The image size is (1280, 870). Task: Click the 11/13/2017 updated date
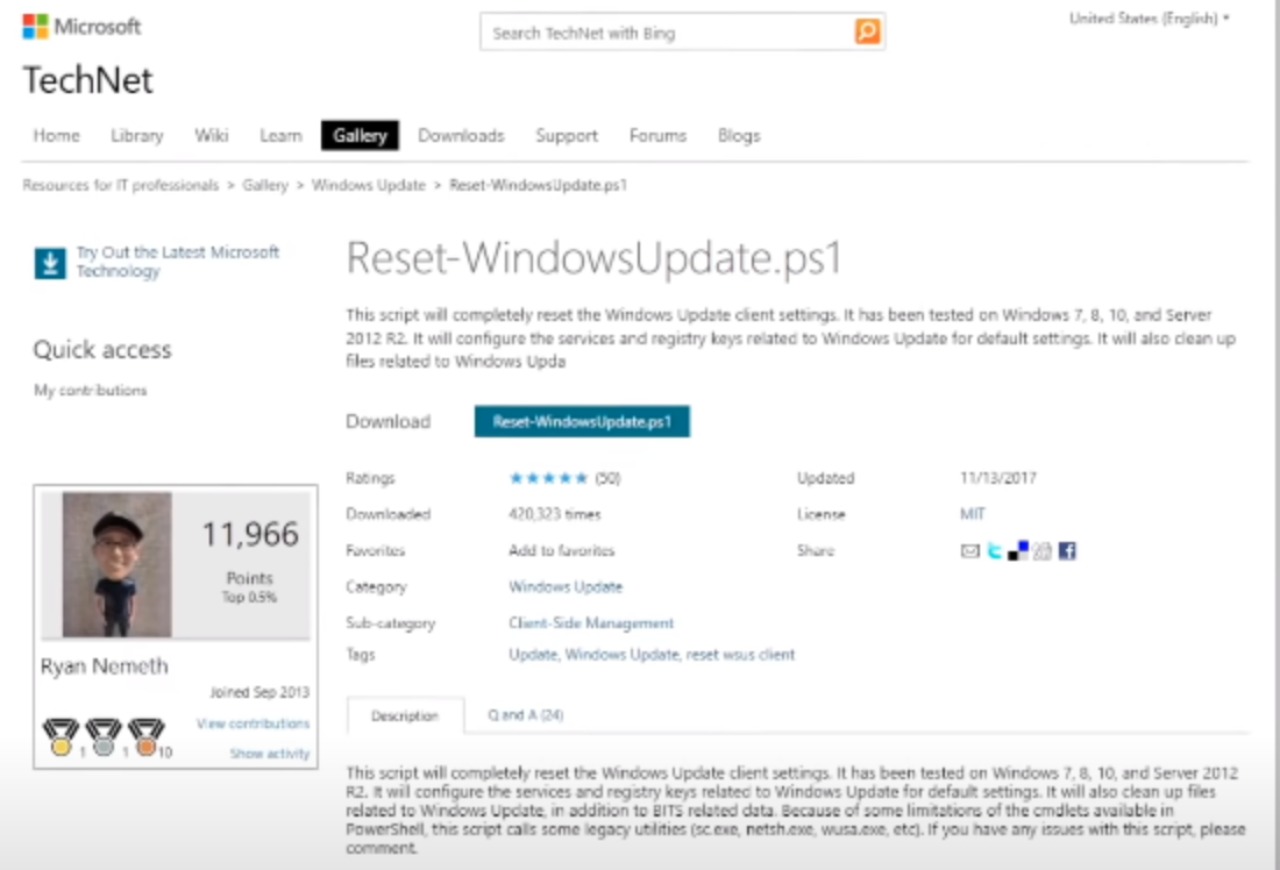(x=998, y=478)
